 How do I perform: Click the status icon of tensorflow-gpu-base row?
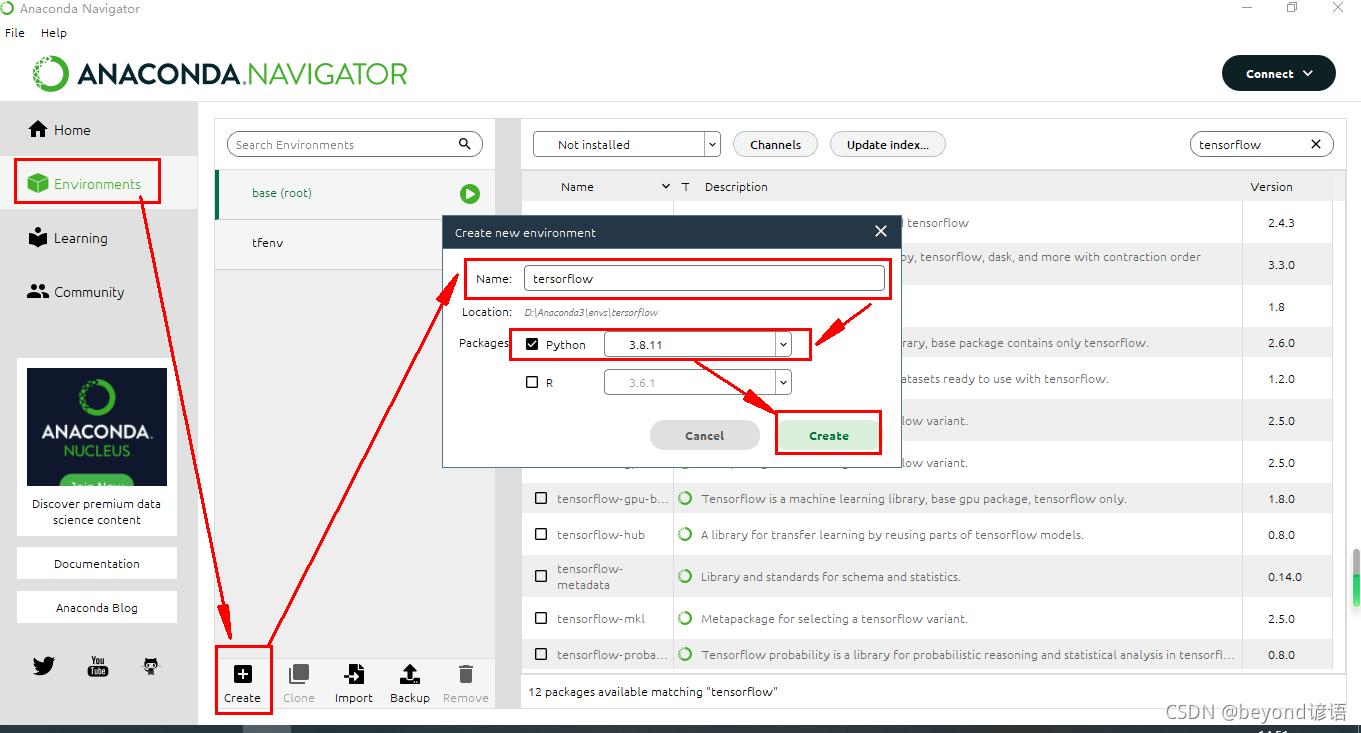(x=685, y=499)
